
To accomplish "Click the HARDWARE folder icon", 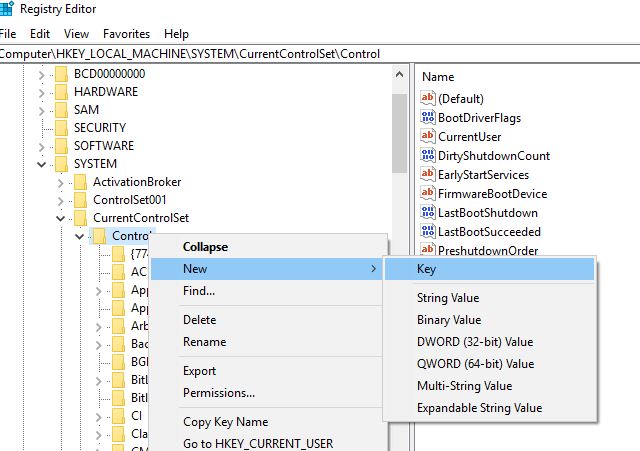I will coord(61,91).
